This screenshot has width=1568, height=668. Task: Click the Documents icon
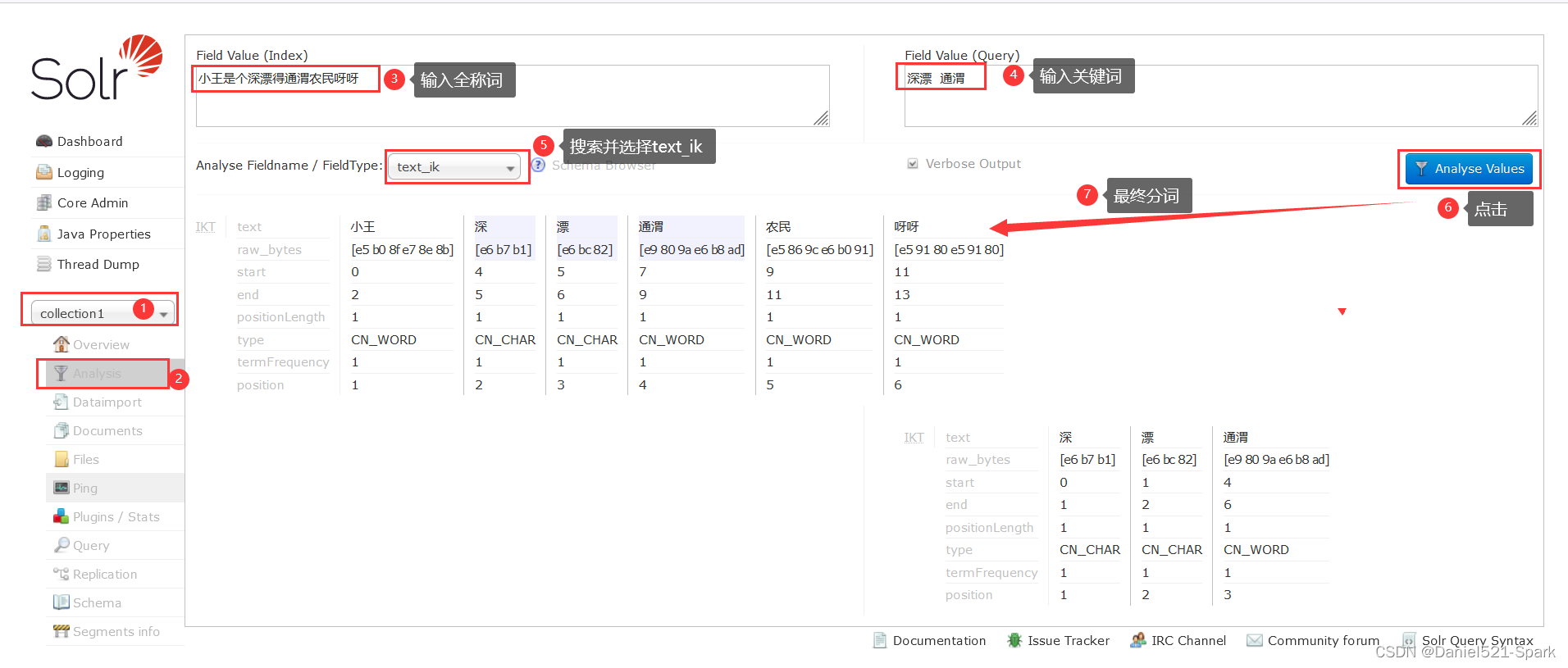pyautogui.click(x=61, y=430)
